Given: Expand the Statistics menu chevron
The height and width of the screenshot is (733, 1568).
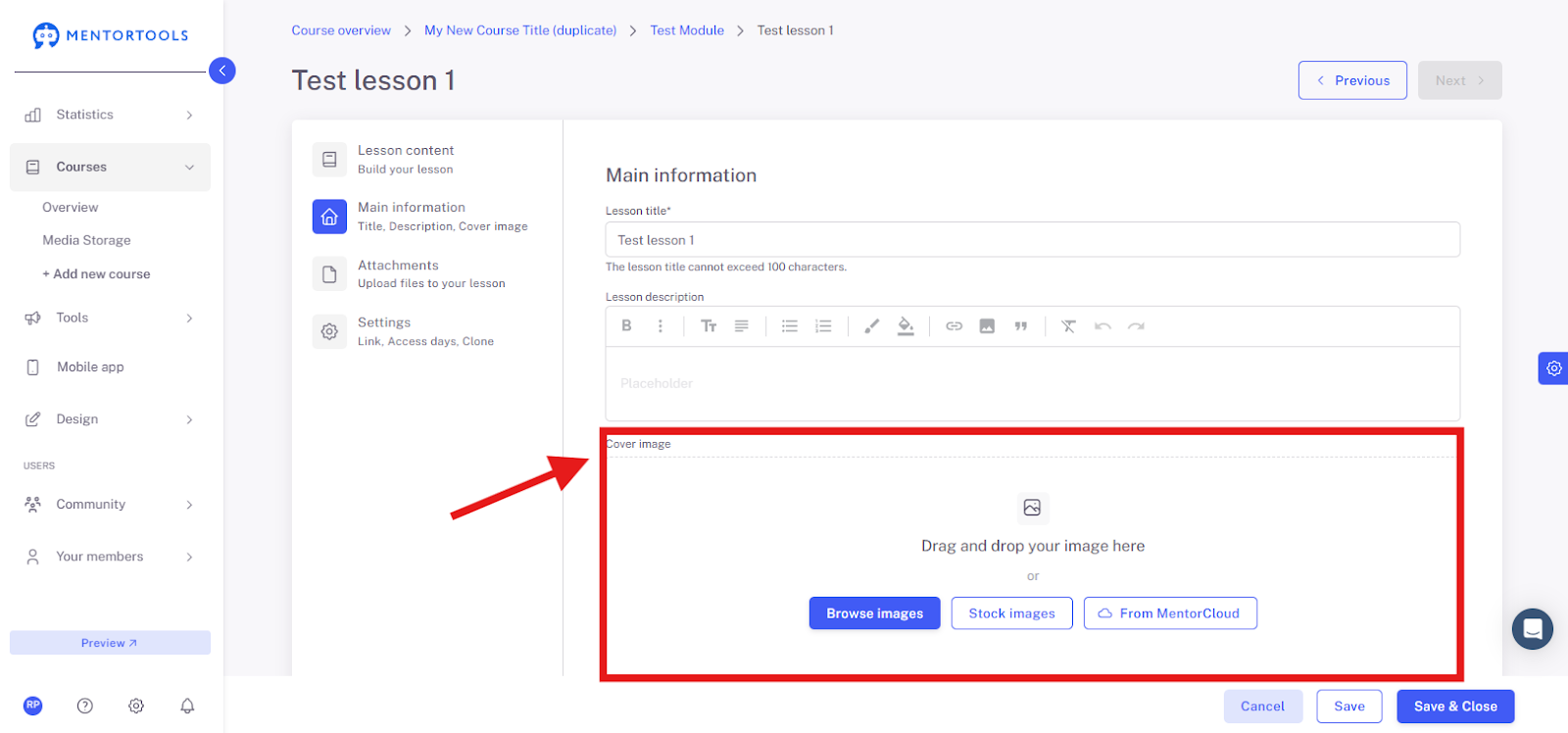Looking at the screenshot, I should tap(189, 116).
